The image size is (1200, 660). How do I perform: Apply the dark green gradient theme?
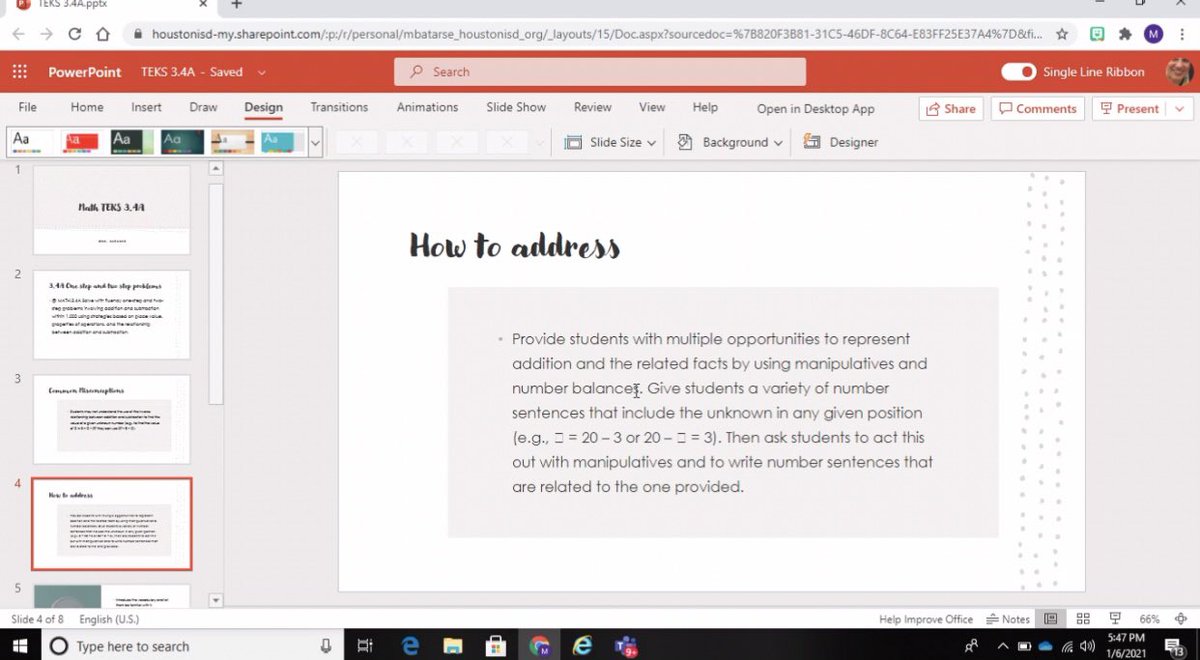tap(132, 142)
